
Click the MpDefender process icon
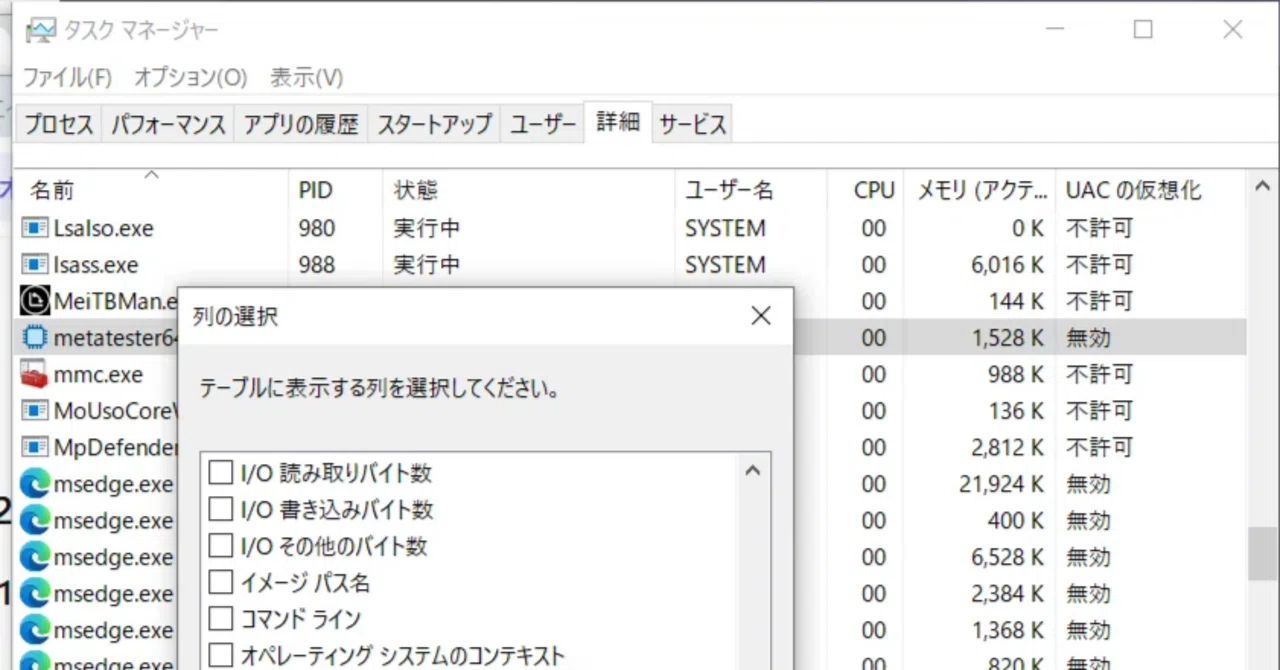[35, 447]
